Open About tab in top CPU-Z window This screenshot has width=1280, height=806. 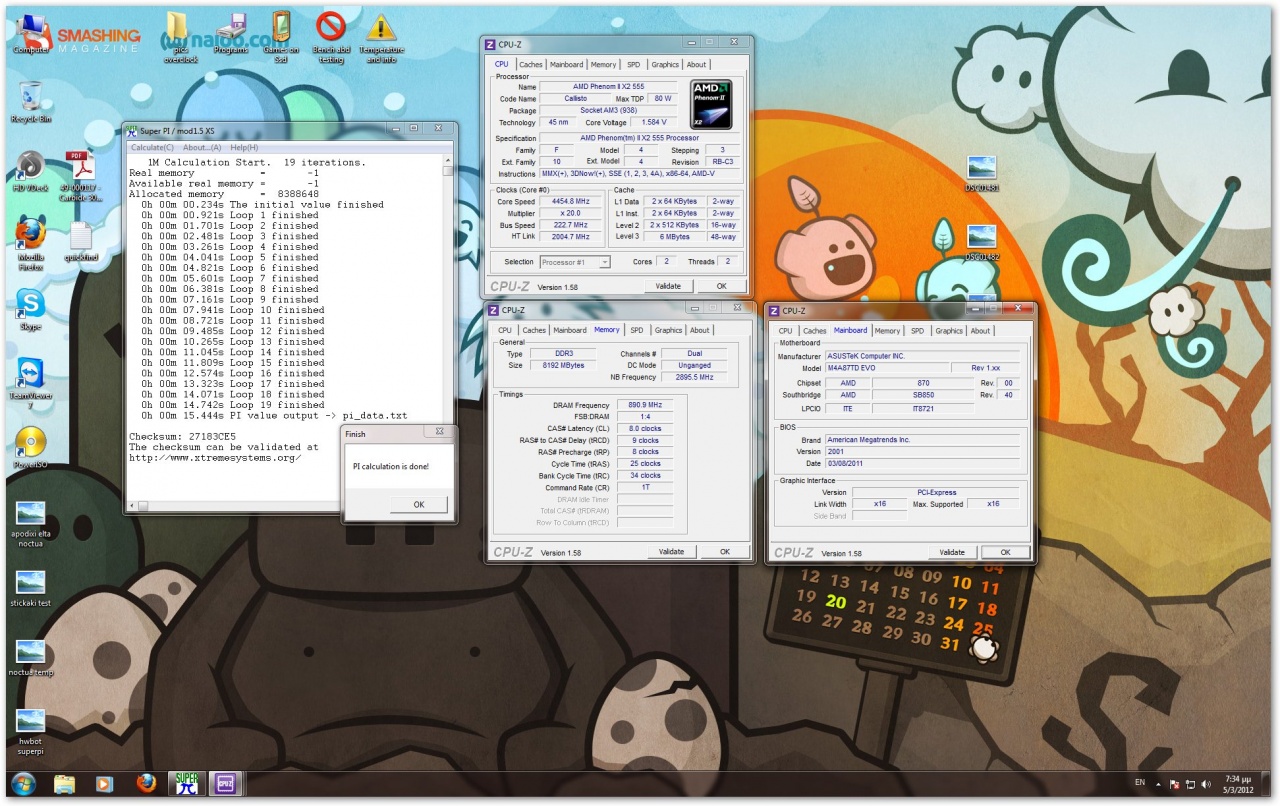point(696,64)
